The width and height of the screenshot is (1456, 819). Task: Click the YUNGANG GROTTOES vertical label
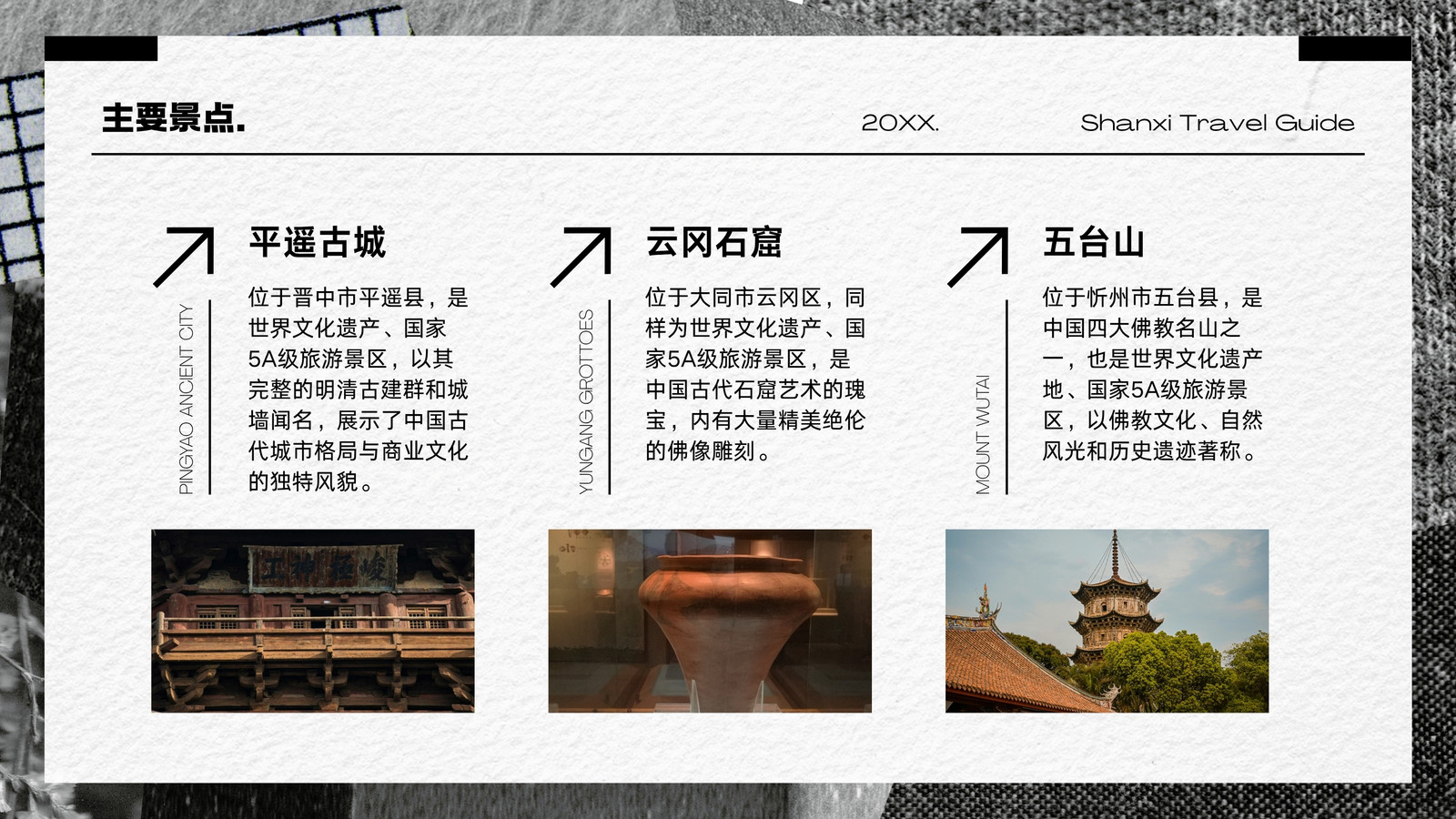(x=586, y=402)
